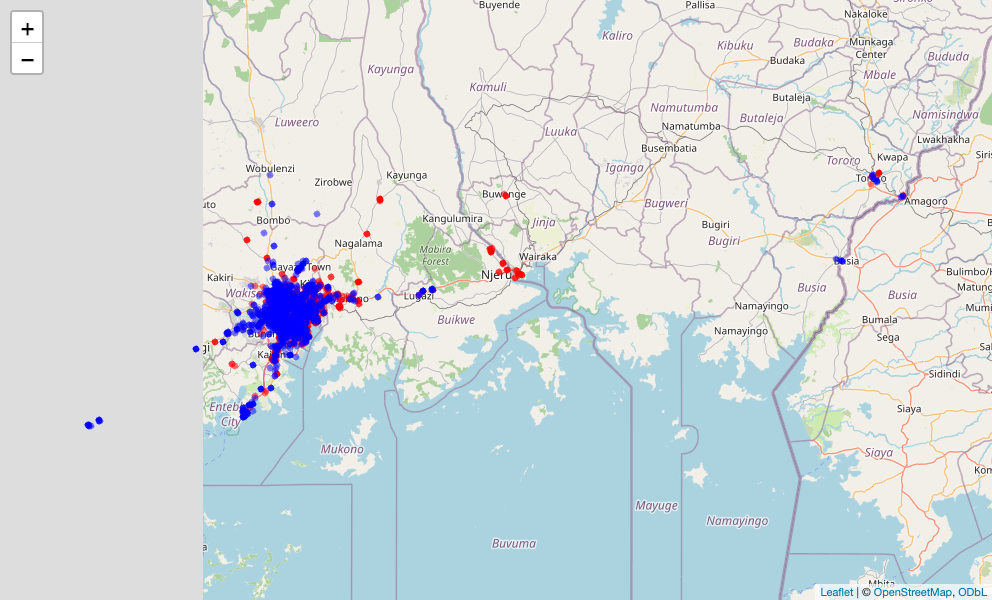Click the 'Wairaka' town label
Image resolution: width=992 pixels, height=600 pixels.
538,256
